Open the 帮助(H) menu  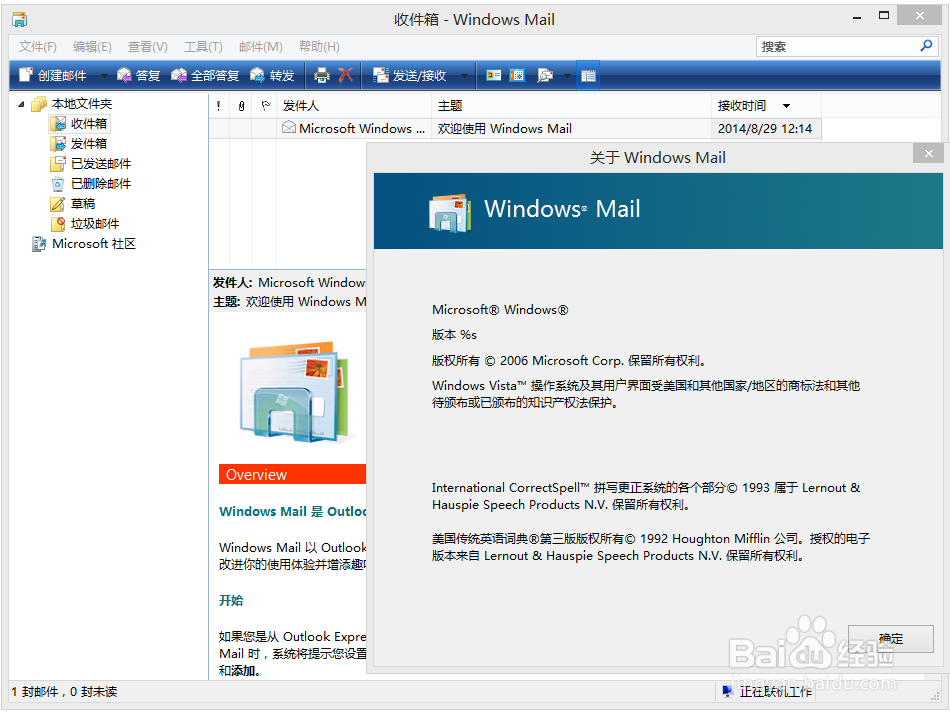click(x=319, y=47)
